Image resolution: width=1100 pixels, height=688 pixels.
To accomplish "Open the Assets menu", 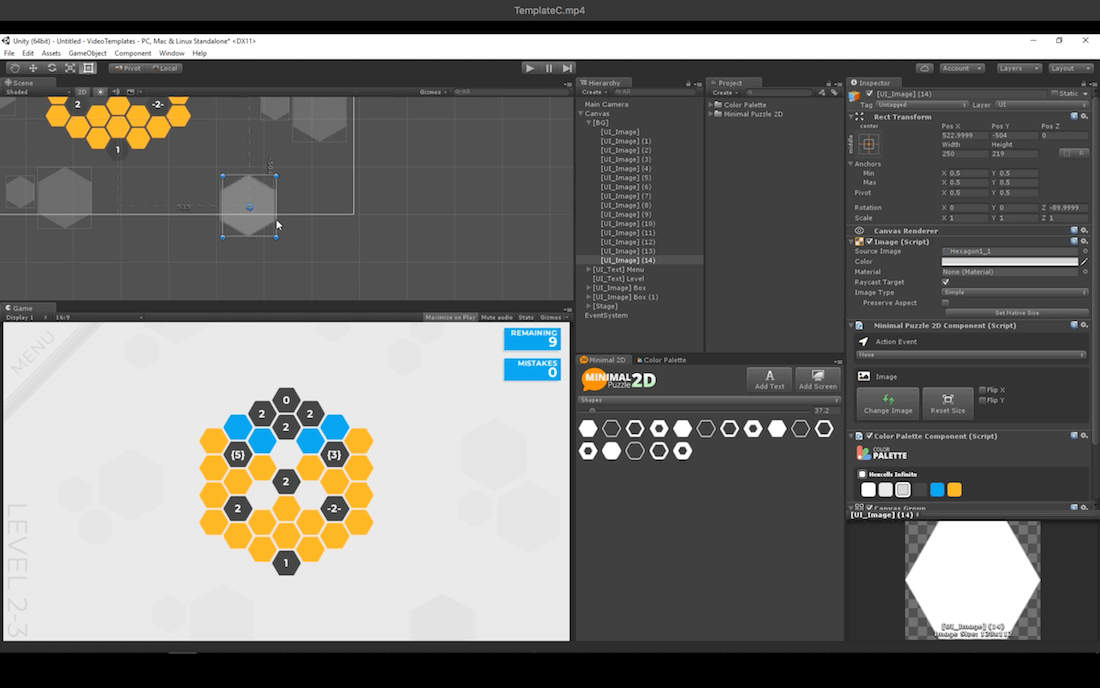I will 51,53.
